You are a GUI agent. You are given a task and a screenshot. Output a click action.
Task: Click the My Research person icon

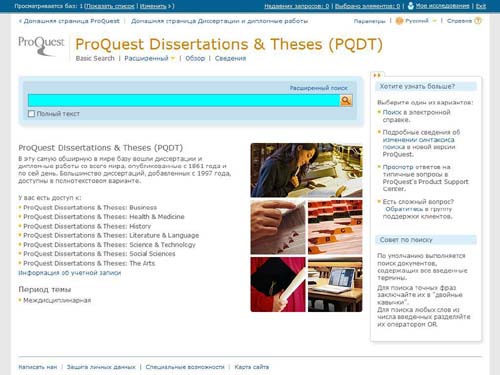point(411,6)
